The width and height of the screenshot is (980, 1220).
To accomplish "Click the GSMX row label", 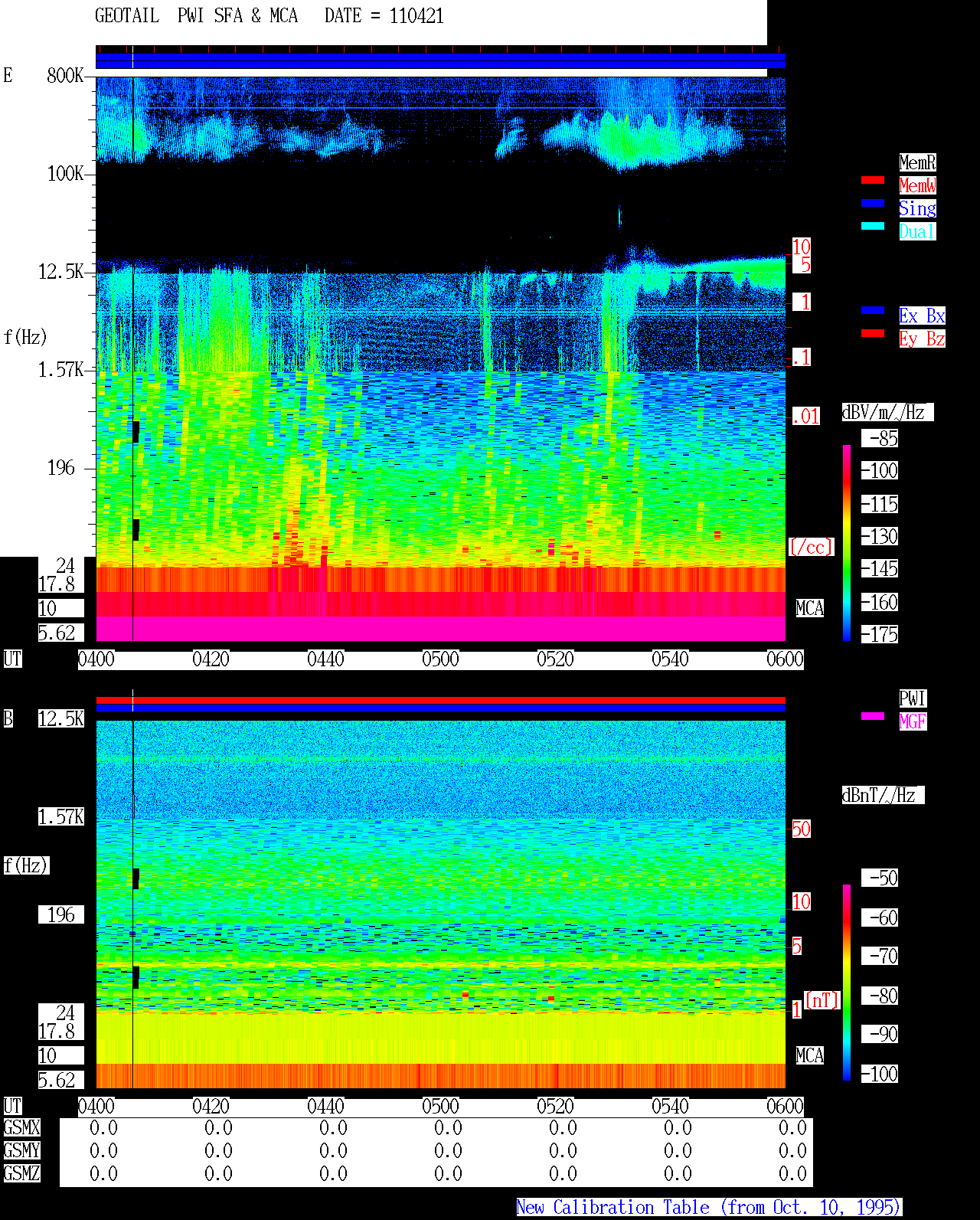I will pyautogui.click(x=21, y=1128).
